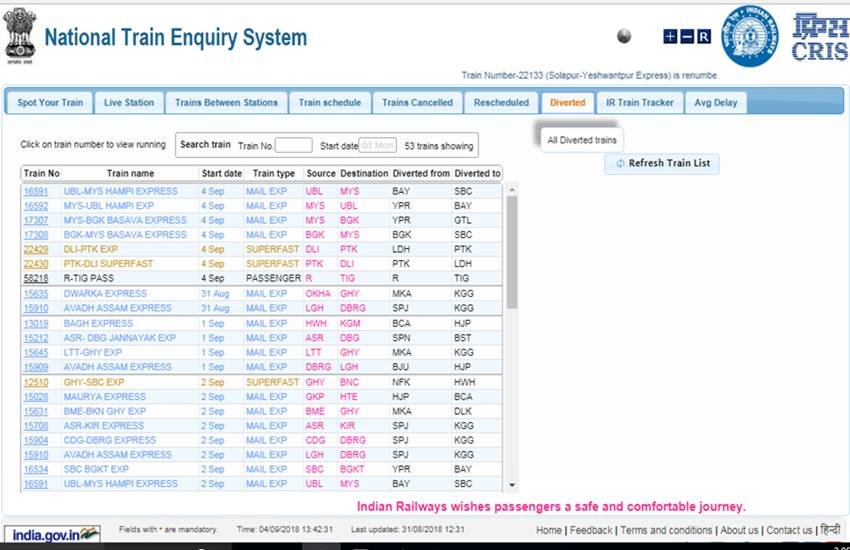Open train number 12510 link

tap(36, 382)
